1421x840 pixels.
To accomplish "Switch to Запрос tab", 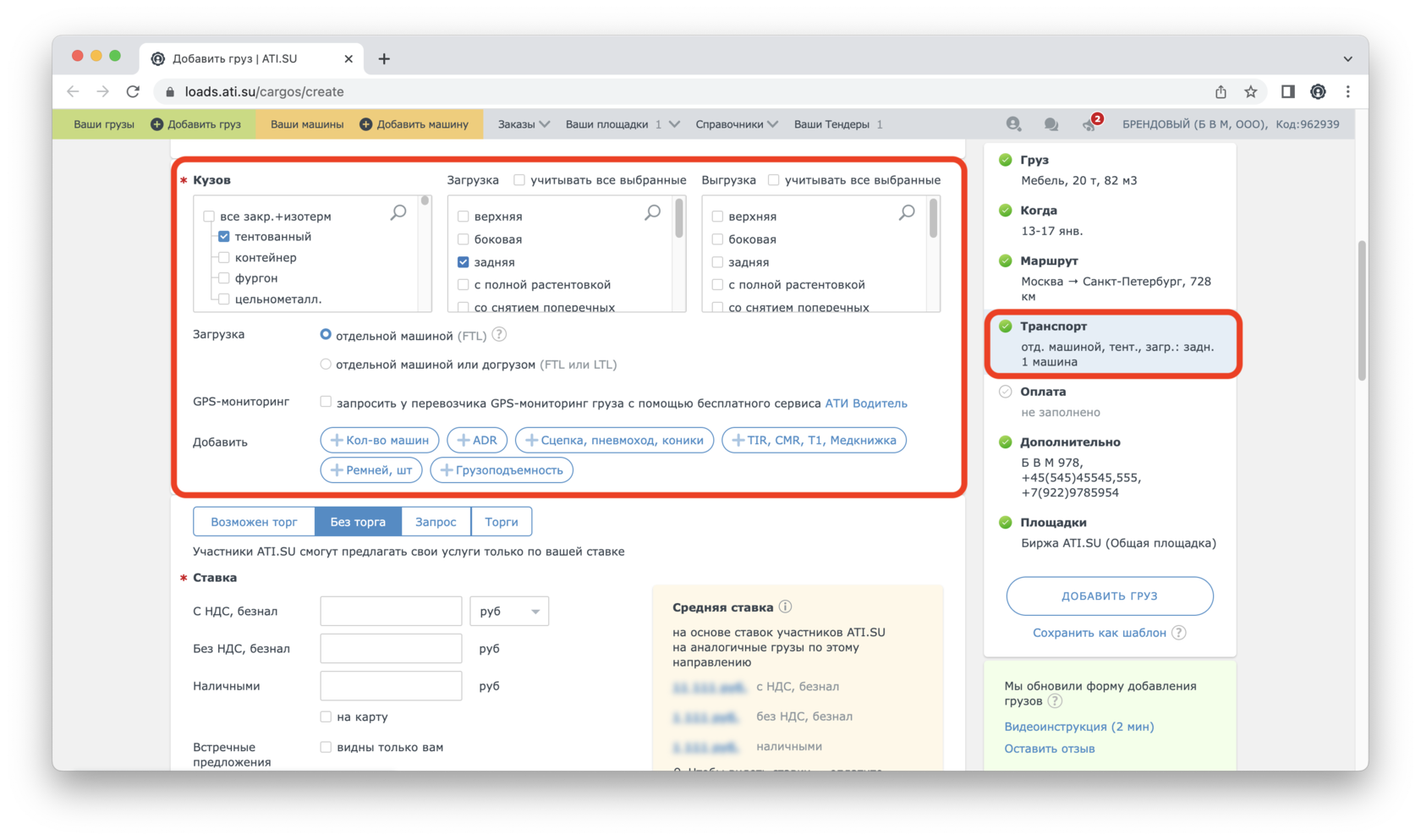I will pos(436,522).
